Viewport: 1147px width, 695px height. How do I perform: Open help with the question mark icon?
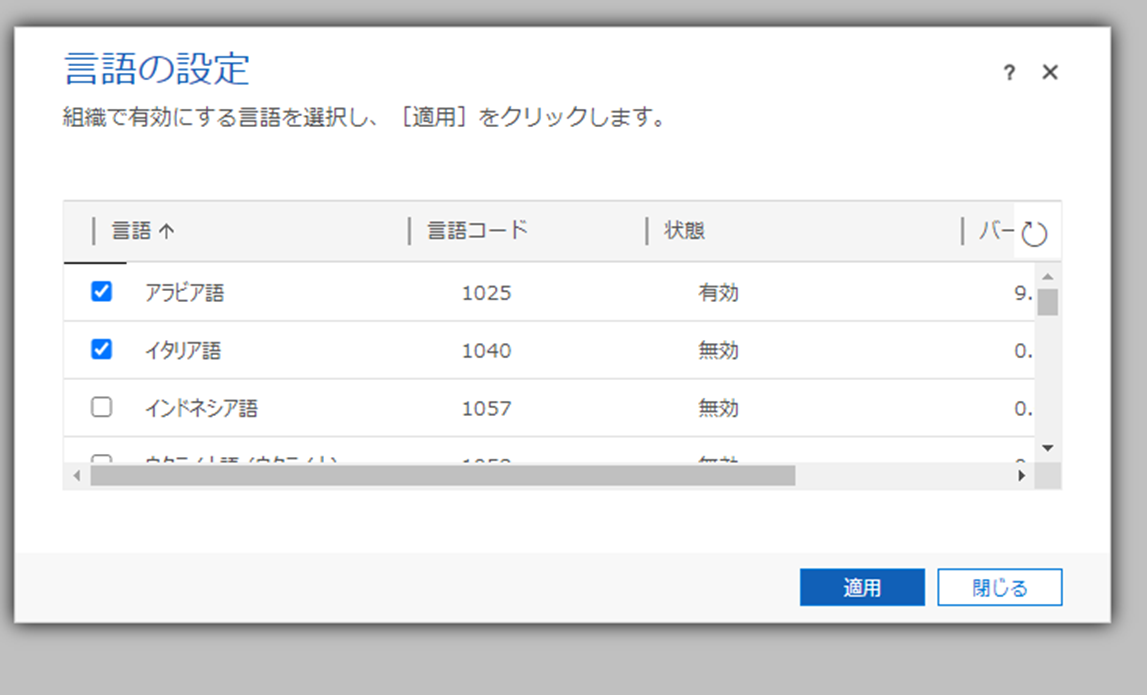coord(1009,72)
